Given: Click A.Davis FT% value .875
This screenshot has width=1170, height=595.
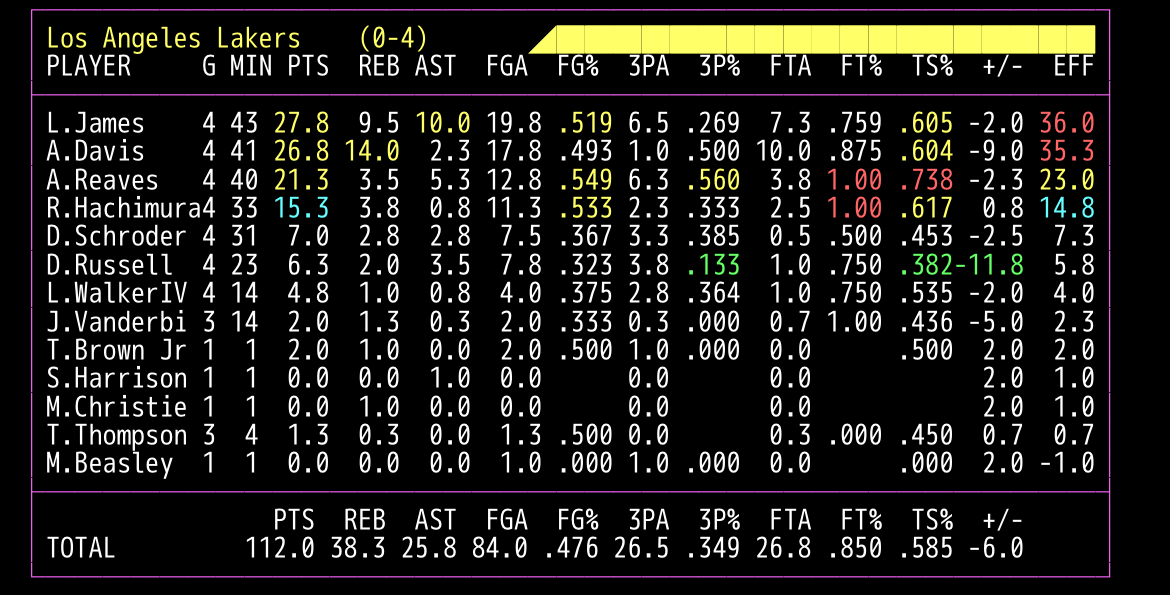Looking at the screenshot, I should pyautogui.click(x=854, y=151).
